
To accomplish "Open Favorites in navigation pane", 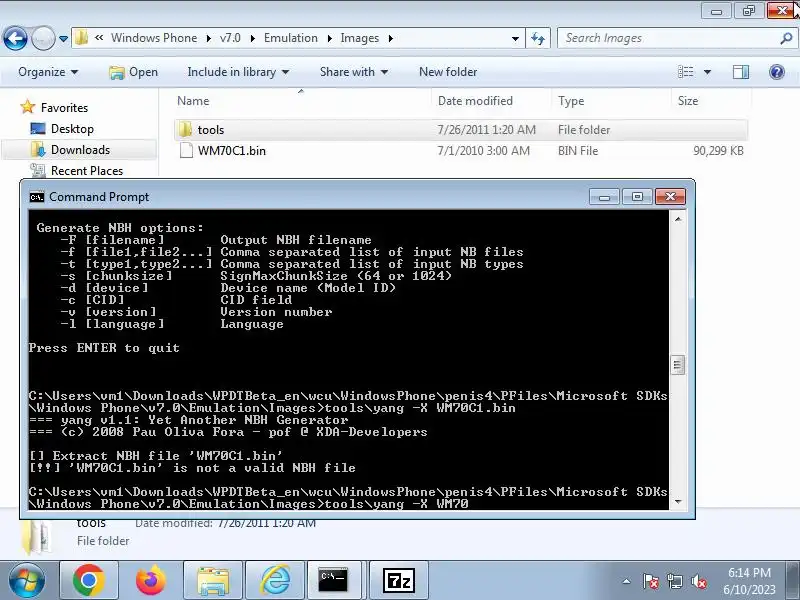I will point(64,108).
